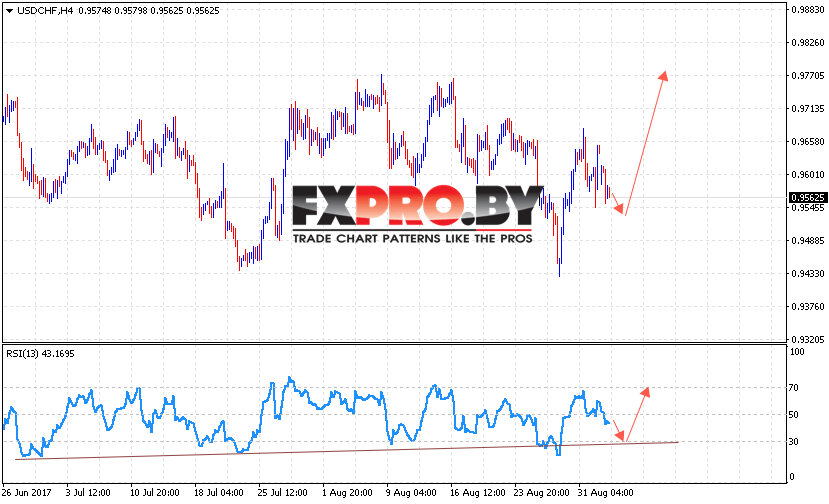Click the RSI 0 level label
This screenshot has width=829, height=504.
[791, 476]
